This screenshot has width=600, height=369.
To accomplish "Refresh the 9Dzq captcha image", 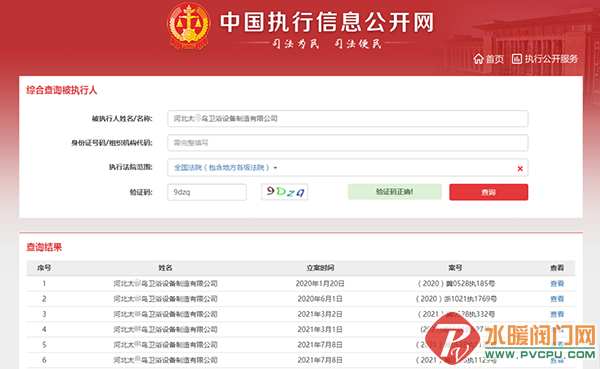I will pos(284,192).
